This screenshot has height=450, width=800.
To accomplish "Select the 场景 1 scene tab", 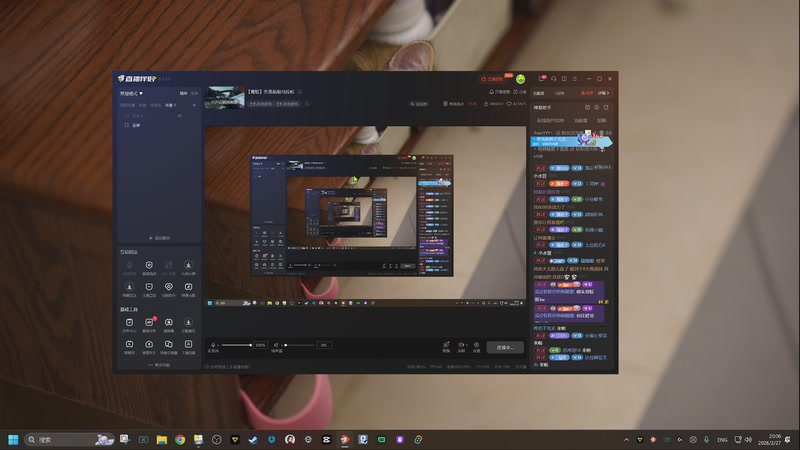I will click(170, 105).
